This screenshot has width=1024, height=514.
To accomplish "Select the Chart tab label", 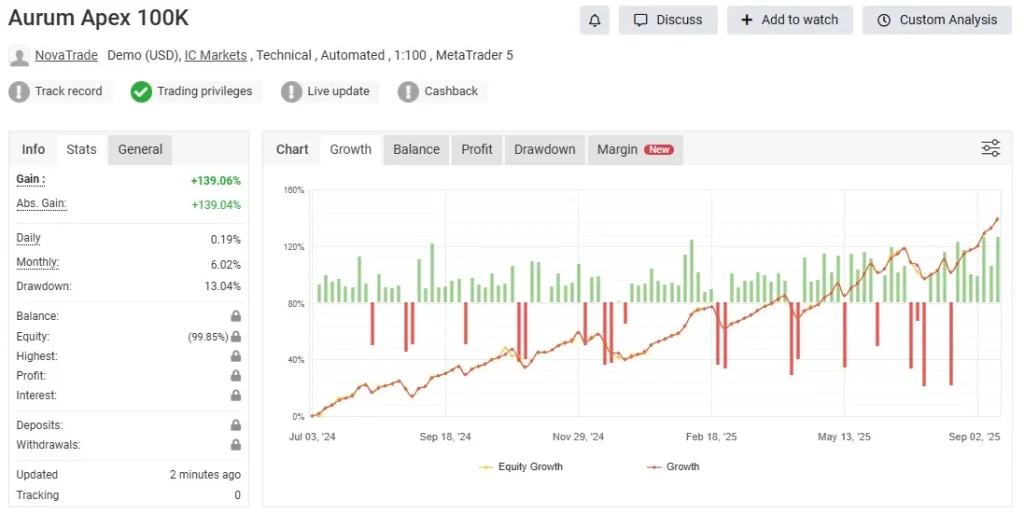I will (x=292, y=150).
